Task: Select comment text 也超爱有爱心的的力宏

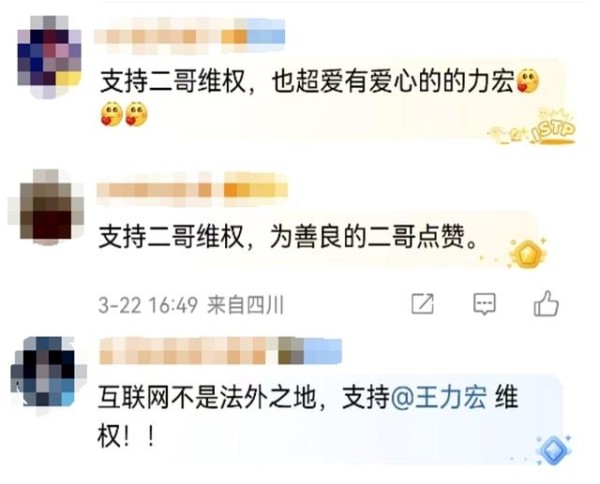Action: [393, 81]
